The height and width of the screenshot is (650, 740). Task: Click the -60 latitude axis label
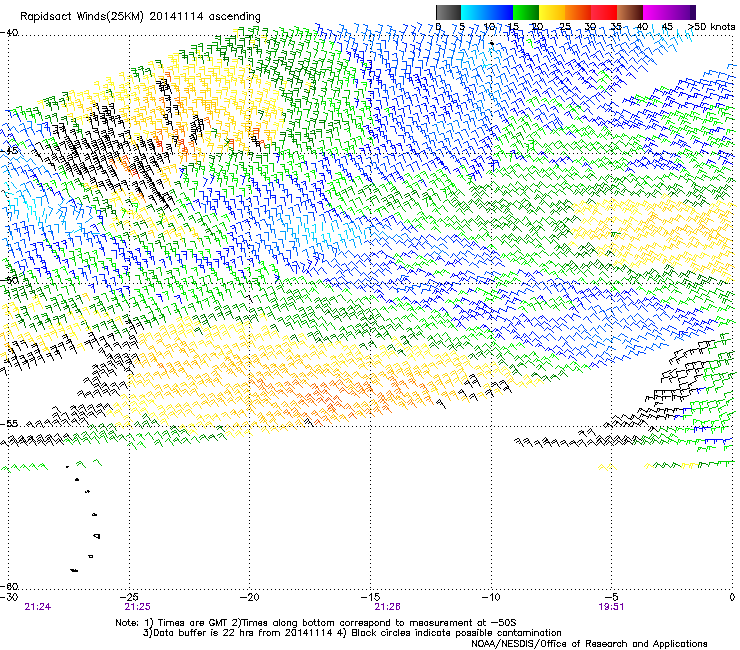point(9,586)
